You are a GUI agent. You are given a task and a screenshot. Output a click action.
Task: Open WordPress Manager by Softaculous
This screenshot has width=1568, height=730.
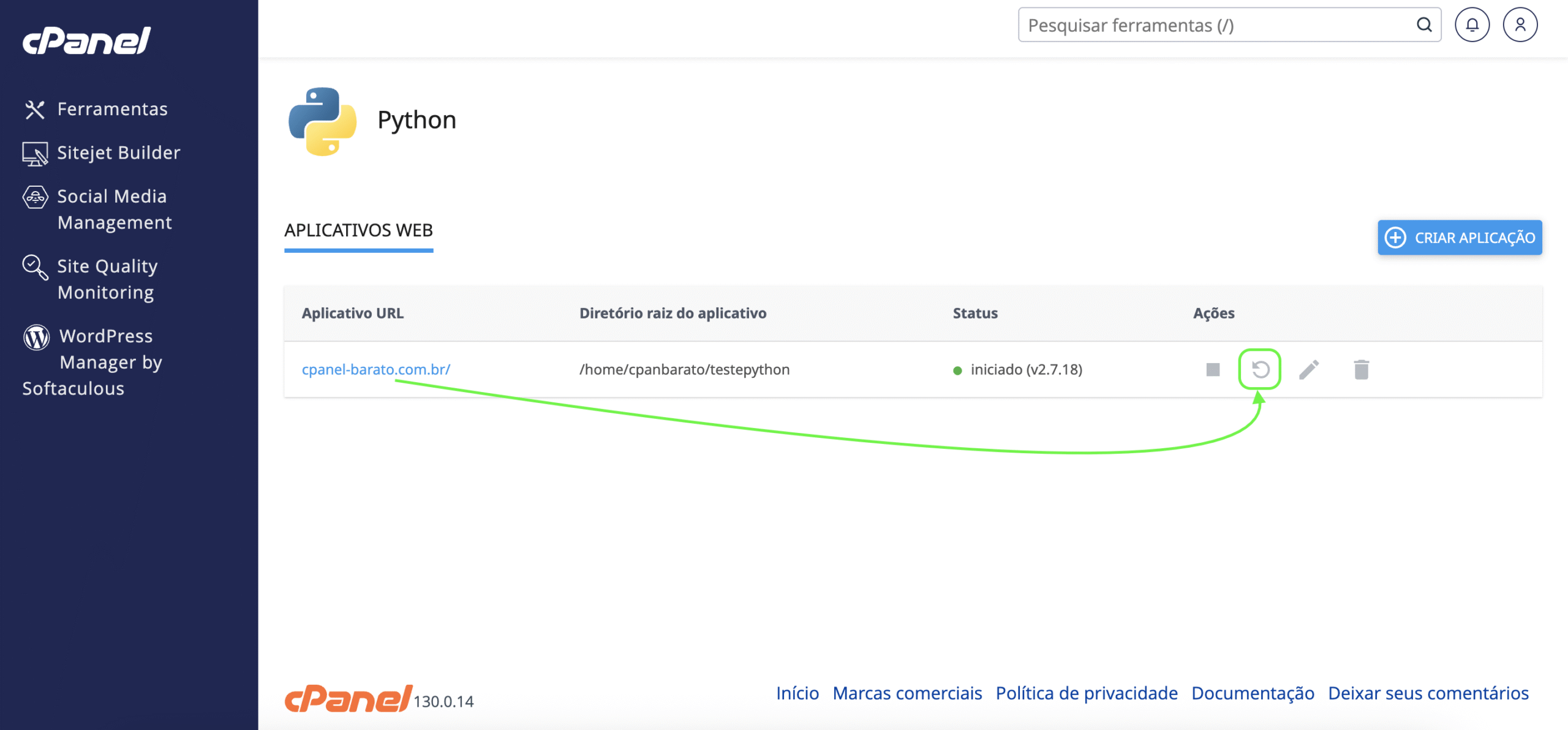click(x=92, y=362)
